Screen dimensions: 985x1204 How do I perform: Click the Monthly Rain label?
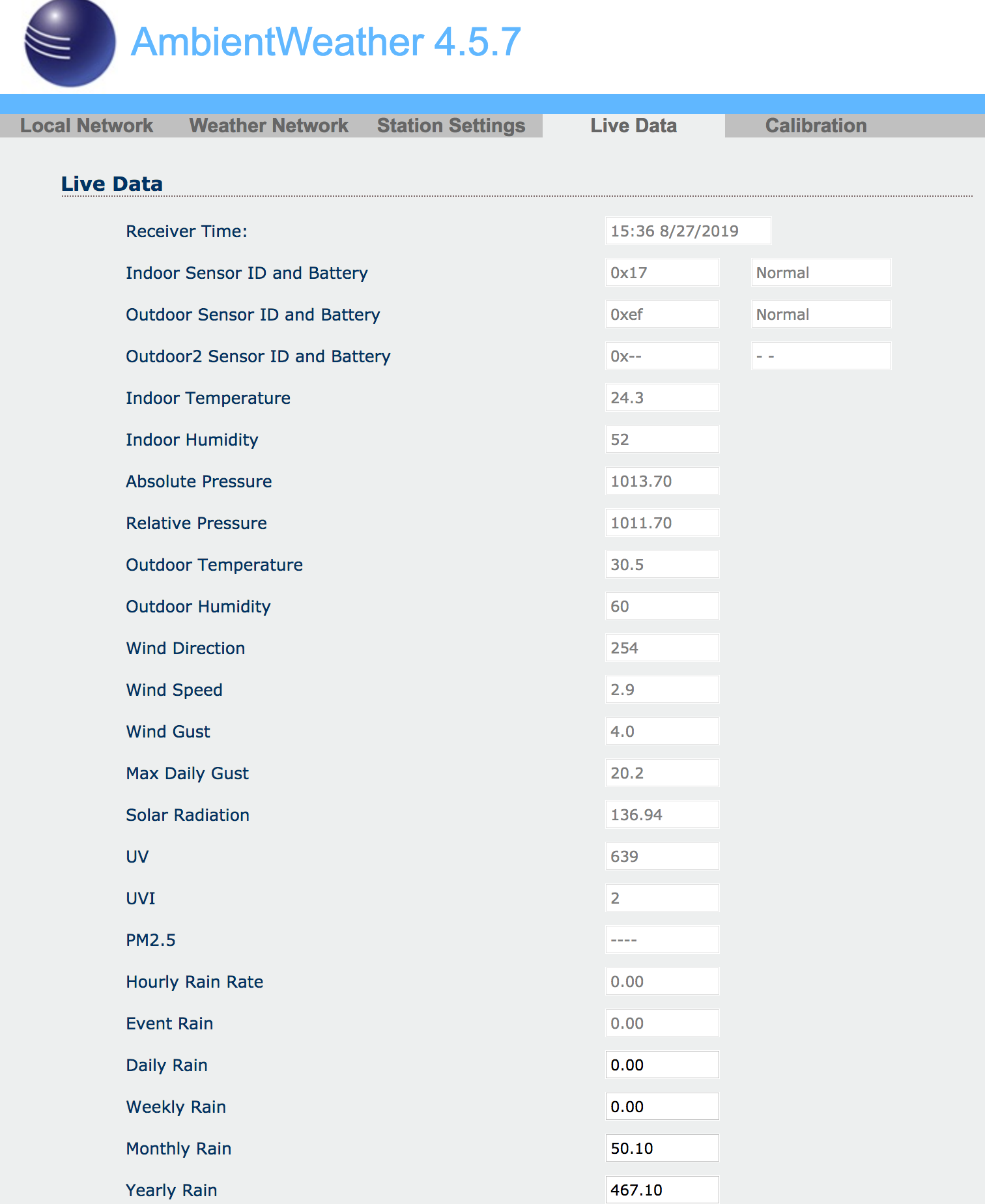point(178,1149)
